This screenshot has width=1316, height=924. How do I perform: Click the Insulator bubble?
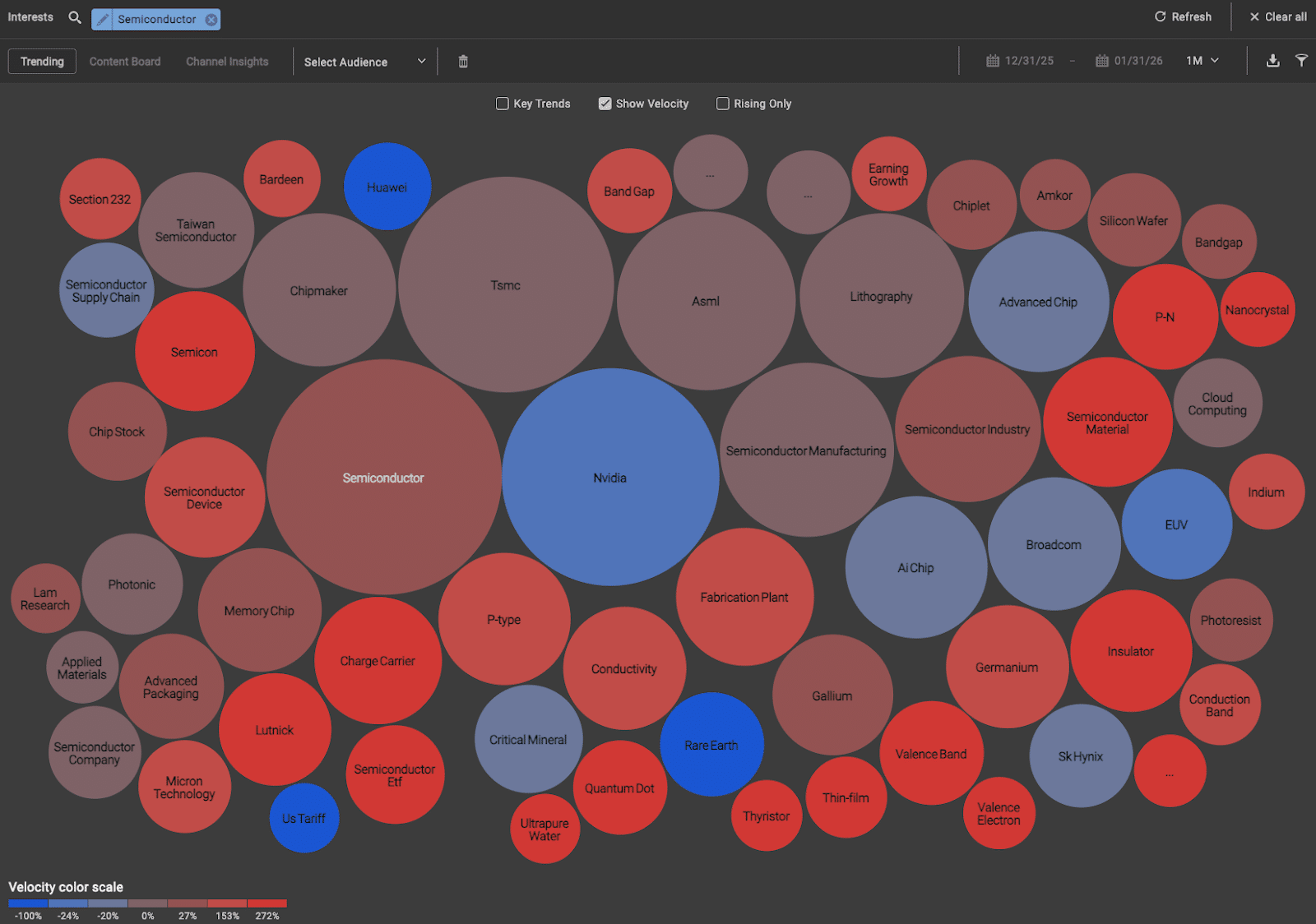(x=1131, y=651)
